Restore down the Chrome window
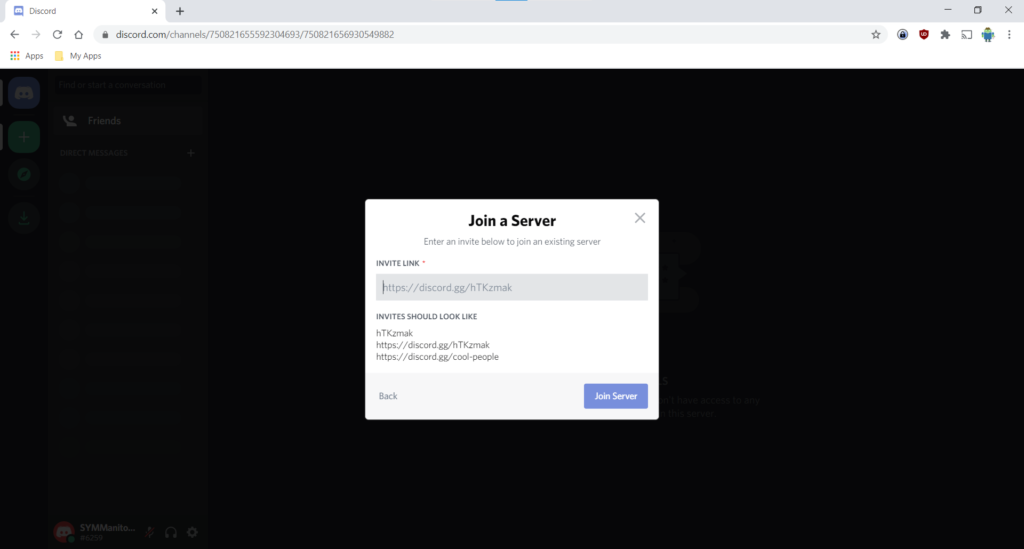Screen dimensions: 1024x549 coord(978,10)
